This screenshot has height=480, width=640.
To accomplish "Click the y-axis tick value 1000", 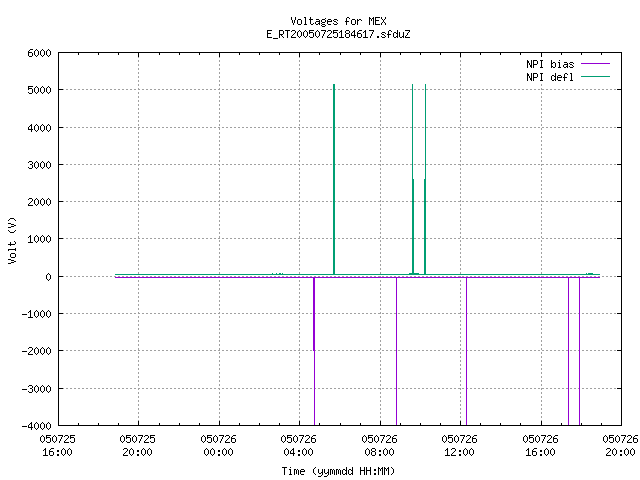I will tap(39, 239).
